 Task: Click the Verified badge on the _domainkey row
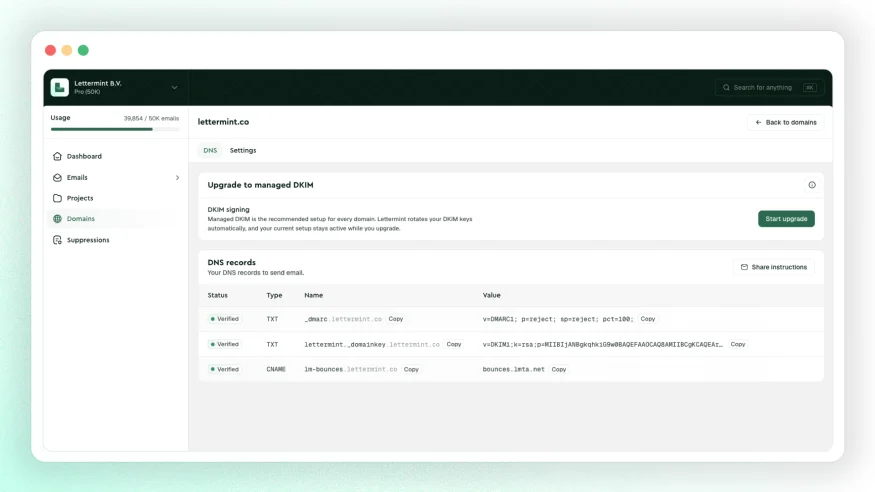click(224, 344)
